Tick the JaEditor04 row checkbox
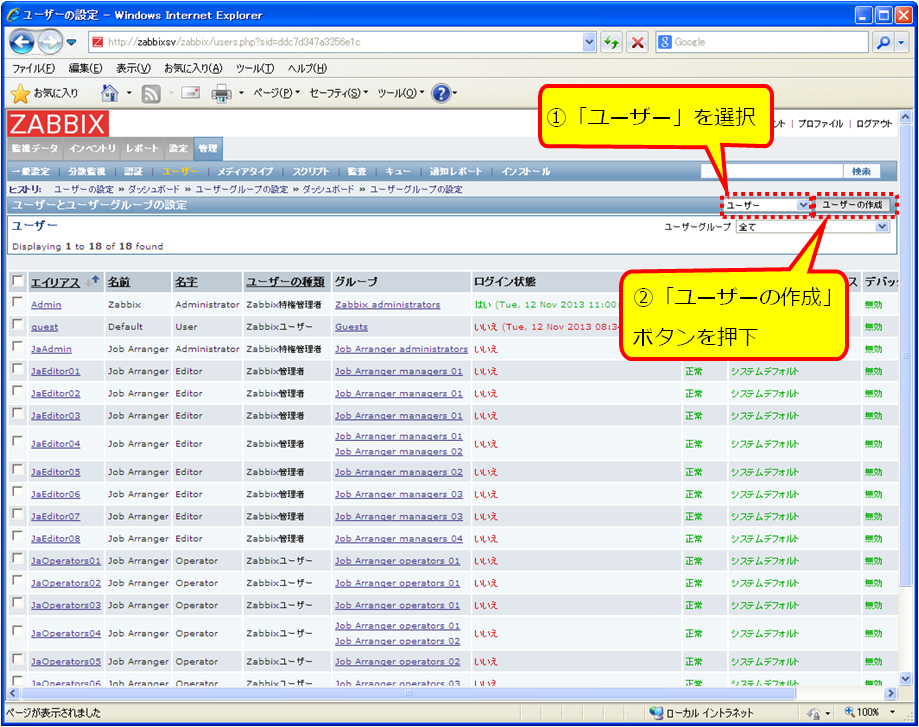 pyautogui.click(x=18, y=441)
